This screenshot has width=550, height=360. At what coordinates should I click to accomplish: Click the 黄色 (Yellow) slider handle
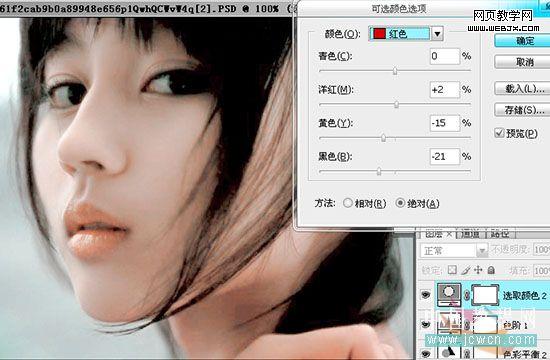click(383, 138)
